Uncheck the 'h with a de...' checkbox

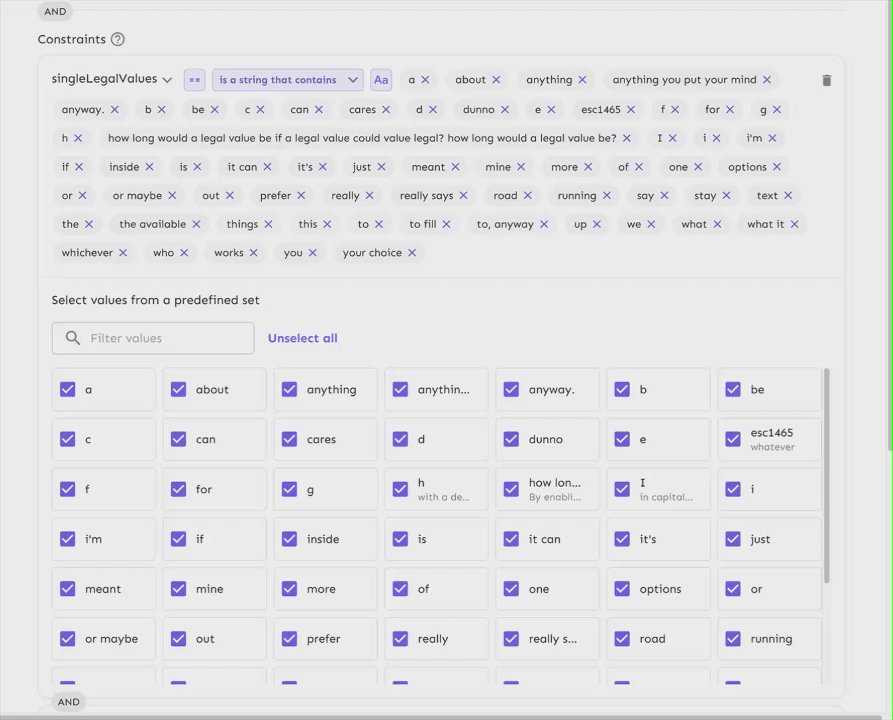point(400,489)
